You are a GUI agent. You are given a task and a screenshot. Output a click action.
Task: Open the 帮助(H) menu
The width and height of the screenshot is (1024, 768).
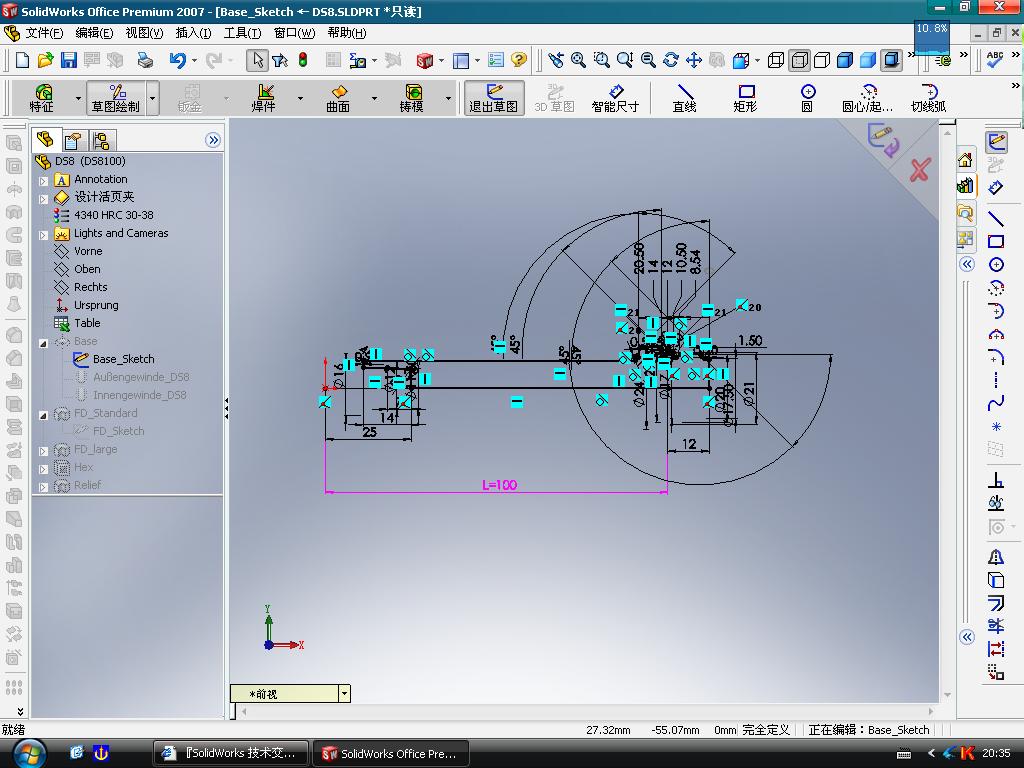click(x=347, y=33)
